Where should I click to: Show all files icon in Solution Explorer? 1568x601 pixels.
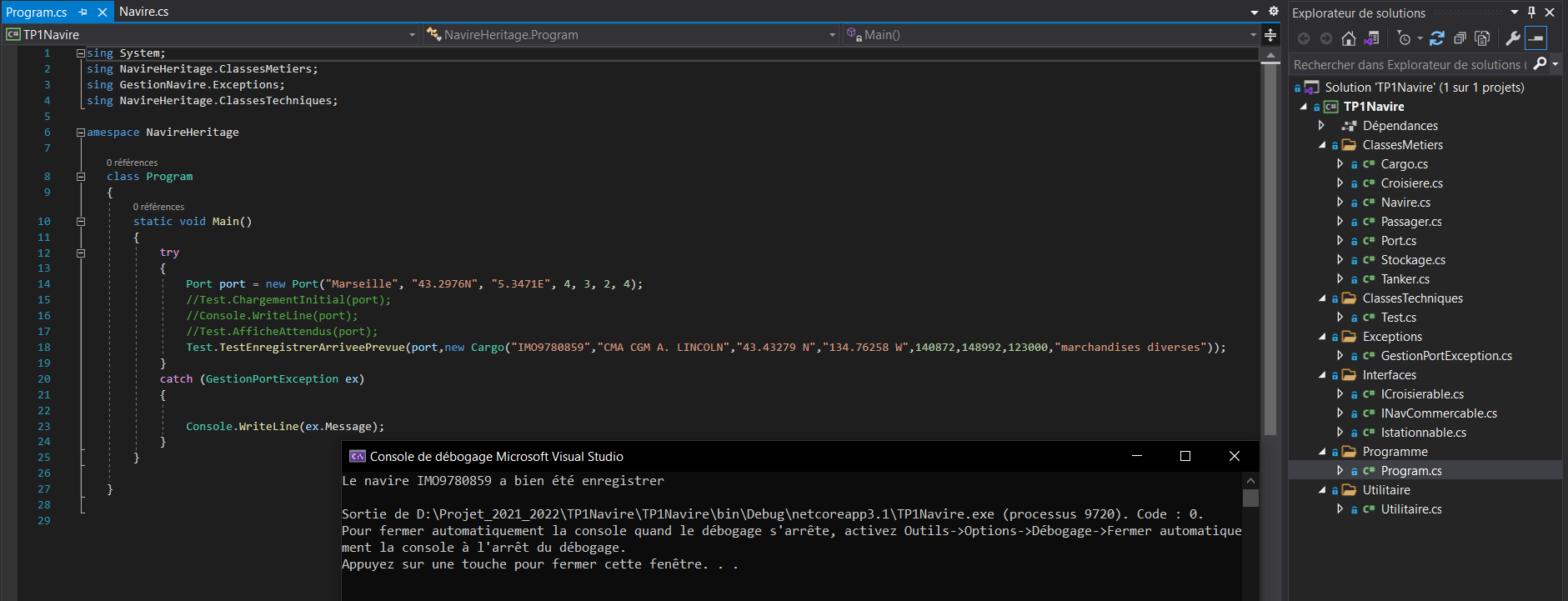pyautogui.click(x=1482, y=38)
